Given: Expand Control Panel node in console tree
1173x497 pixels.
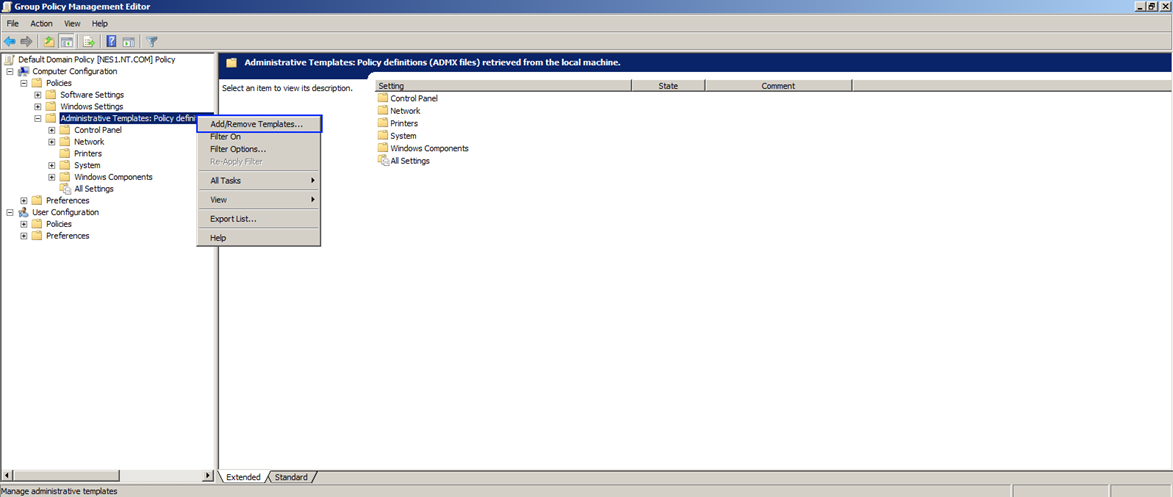Looking at the screenshot, I should pyautogui.click(x=52, y=130).
